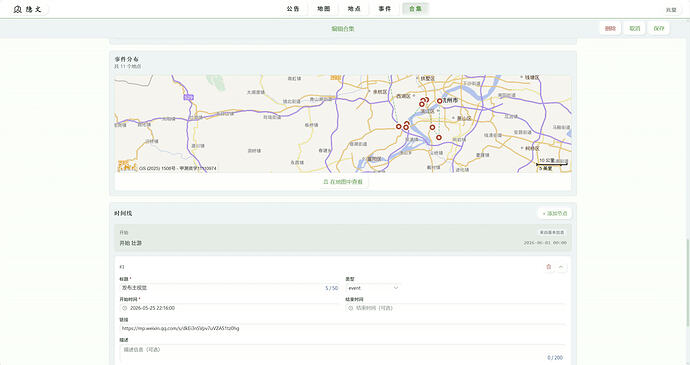
Task: Click the lowest red map marker on map
Action: point(439,137)
